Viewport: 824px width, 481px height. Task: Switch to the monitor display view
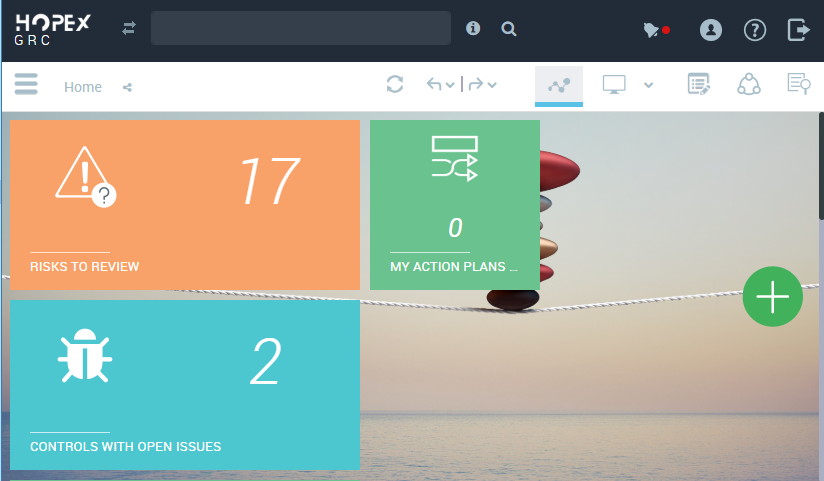pos(614,85)
